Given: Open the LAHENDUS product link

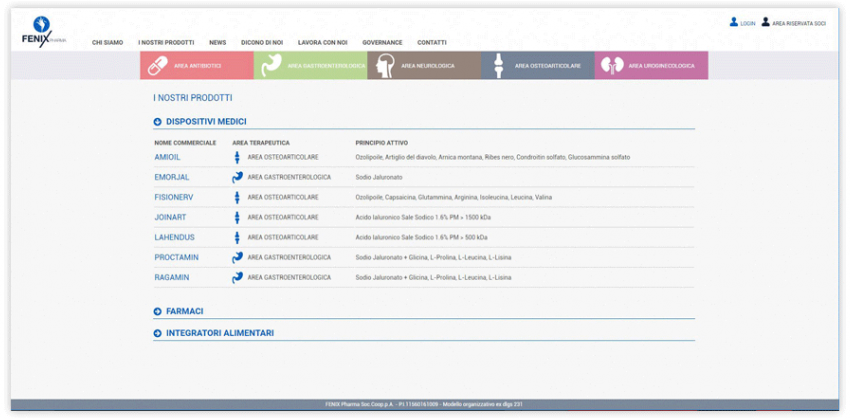Looking at the screenshot, I should (x=175, y=237).
